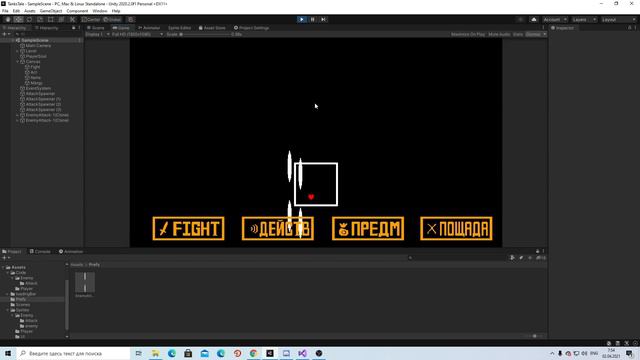
Task: Open the Full HD resolution dropdown
Action: click(x=137, y=34)
